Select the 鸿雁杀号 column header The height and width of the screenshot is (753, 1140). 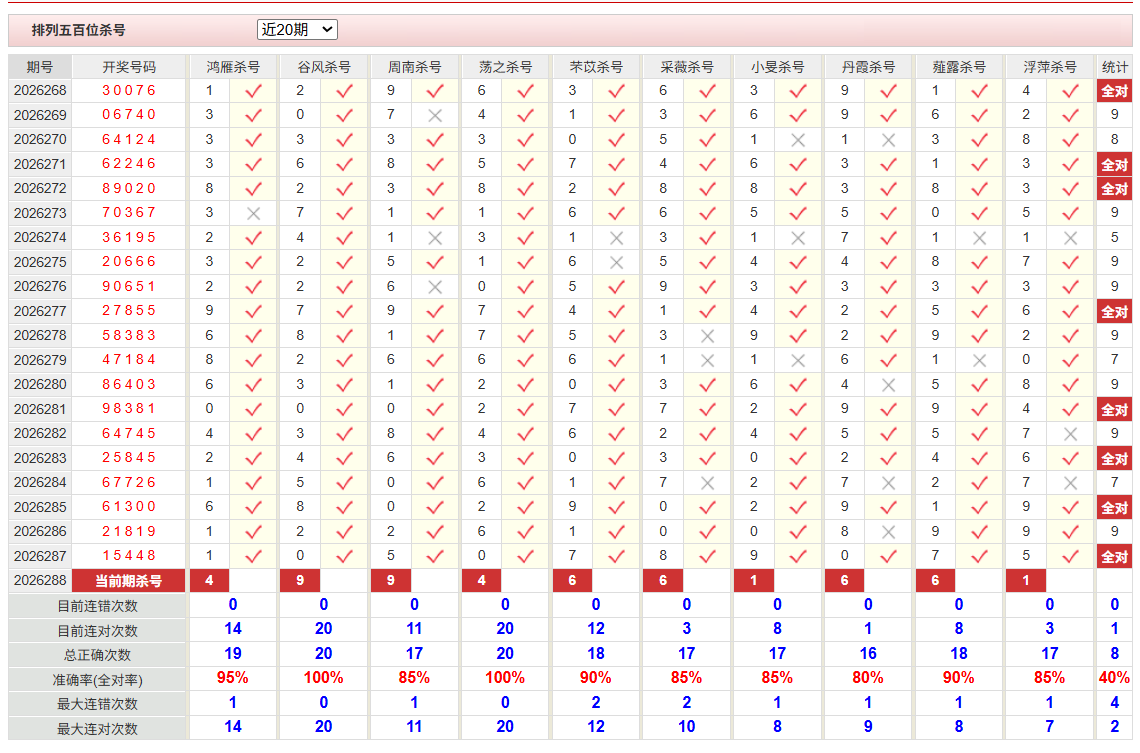pos(233,67)
